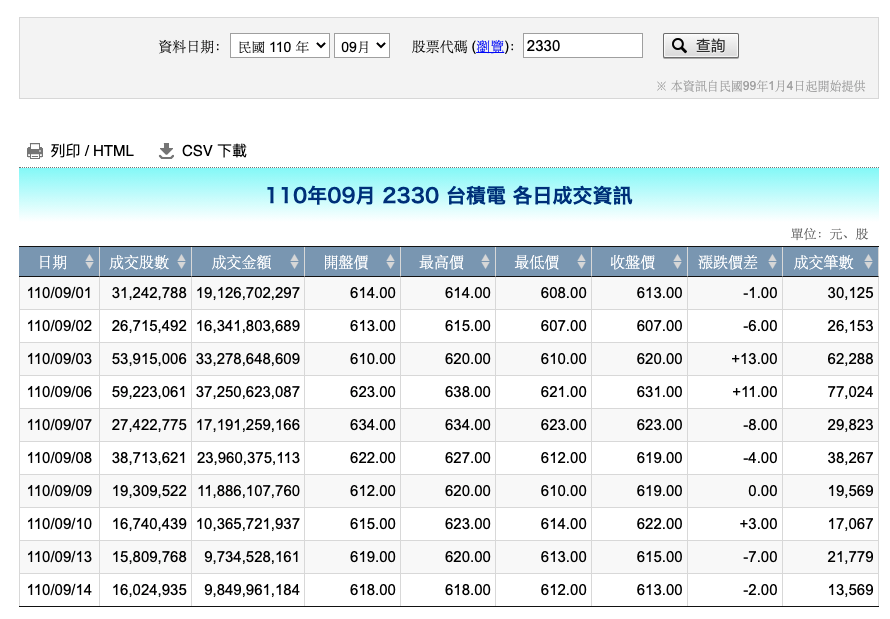Select date cell 110/09/02
890x619 pixels.
pyautogui.click(x=59, y=326)
